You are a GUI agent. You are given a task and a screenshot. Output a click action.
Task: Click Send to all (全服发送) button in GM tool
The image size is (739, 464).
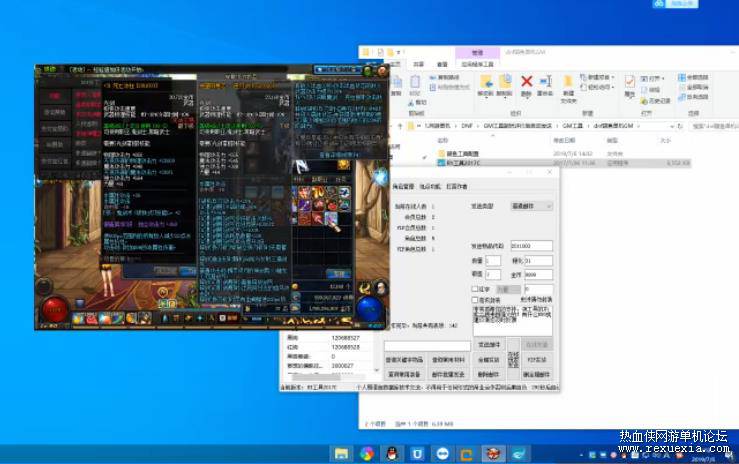(x=489, y=360)
